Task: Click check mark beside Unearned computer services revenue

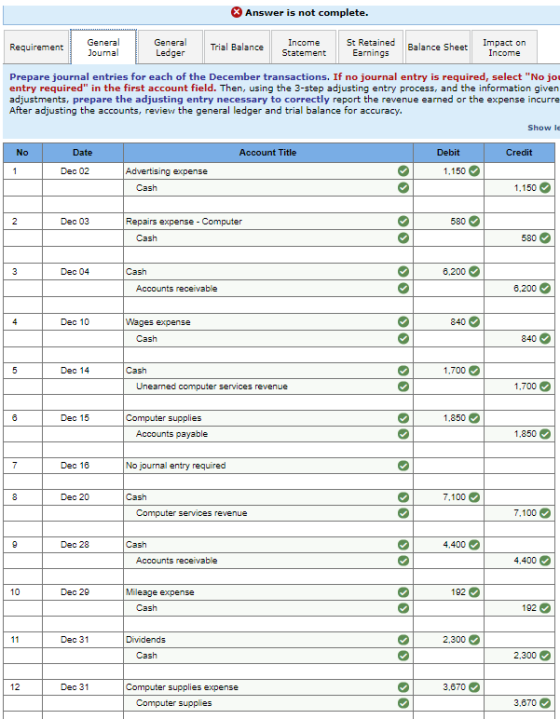Action: [x=403, y=387]
